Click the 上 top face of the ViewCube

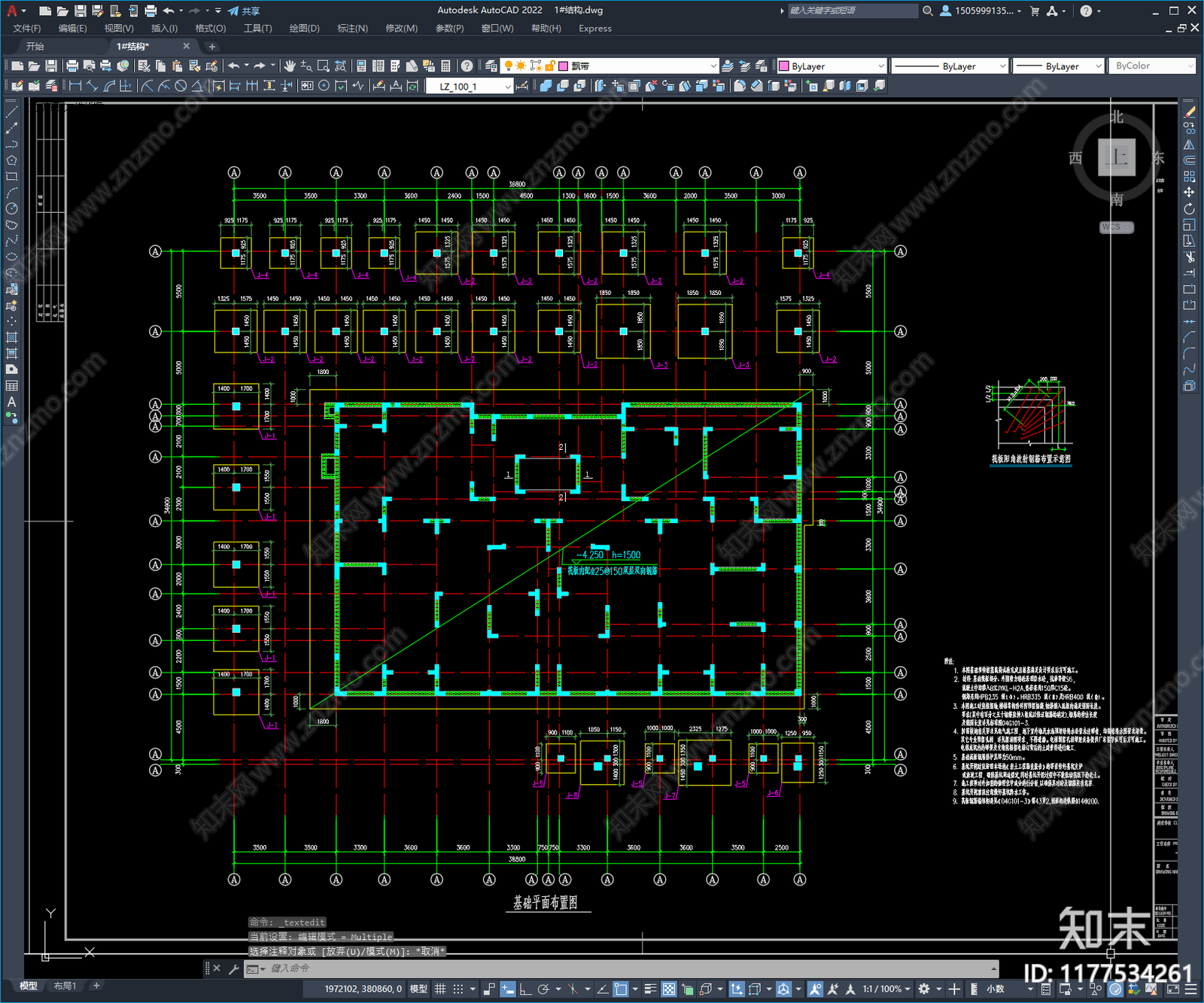1117,157
